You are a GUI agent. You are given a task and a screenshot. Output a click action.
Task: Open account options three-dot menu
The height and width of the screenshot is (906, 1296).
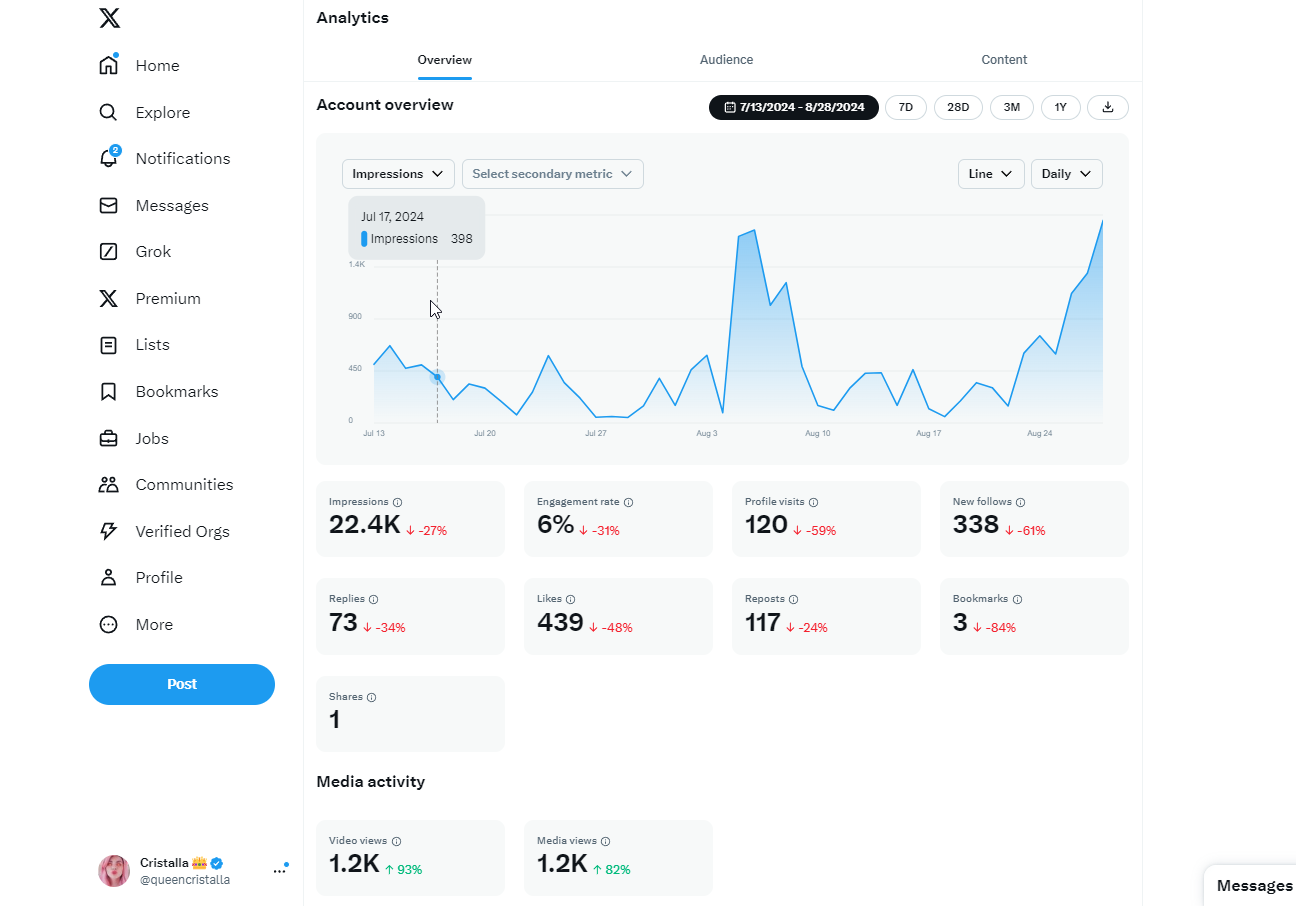tap(279, 871)
